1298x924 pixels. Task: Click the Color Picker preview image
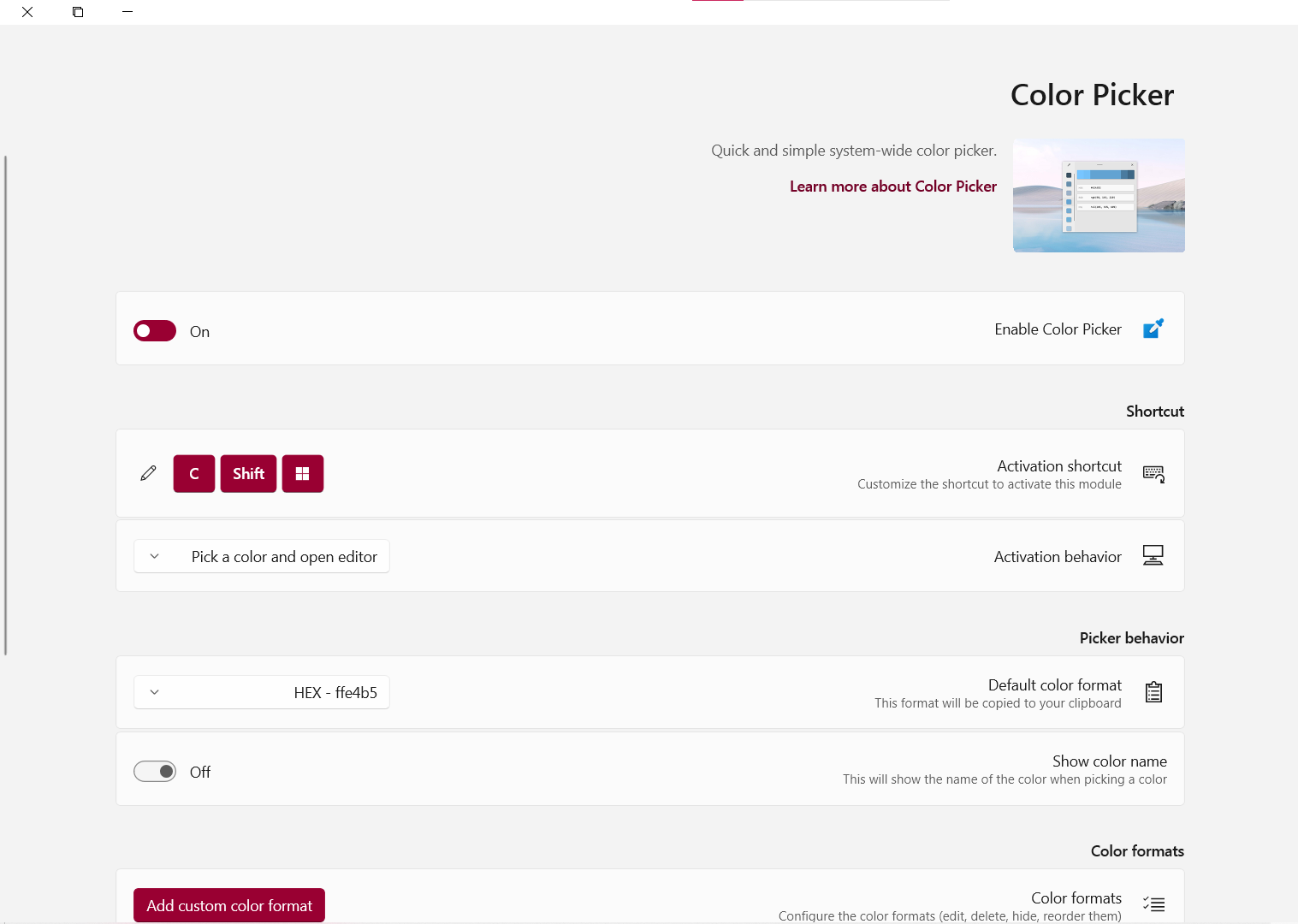[1099, 195]
